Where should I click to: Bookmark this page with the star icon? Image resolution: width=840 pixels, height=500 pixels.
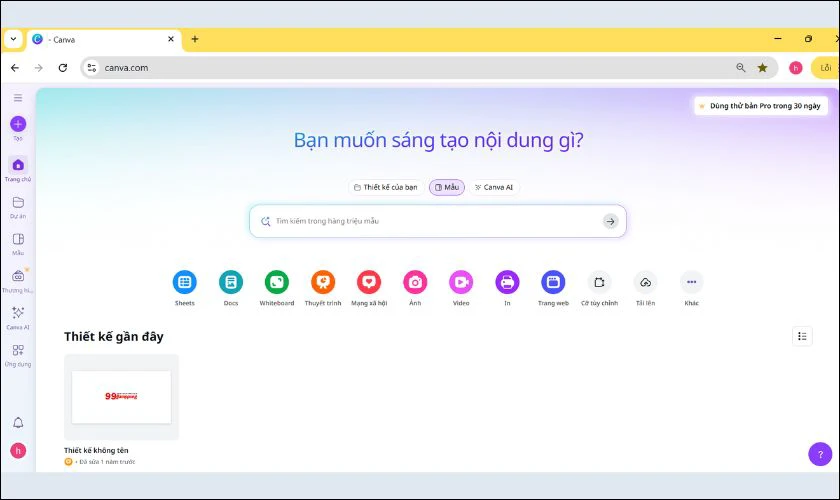[762, 68]
